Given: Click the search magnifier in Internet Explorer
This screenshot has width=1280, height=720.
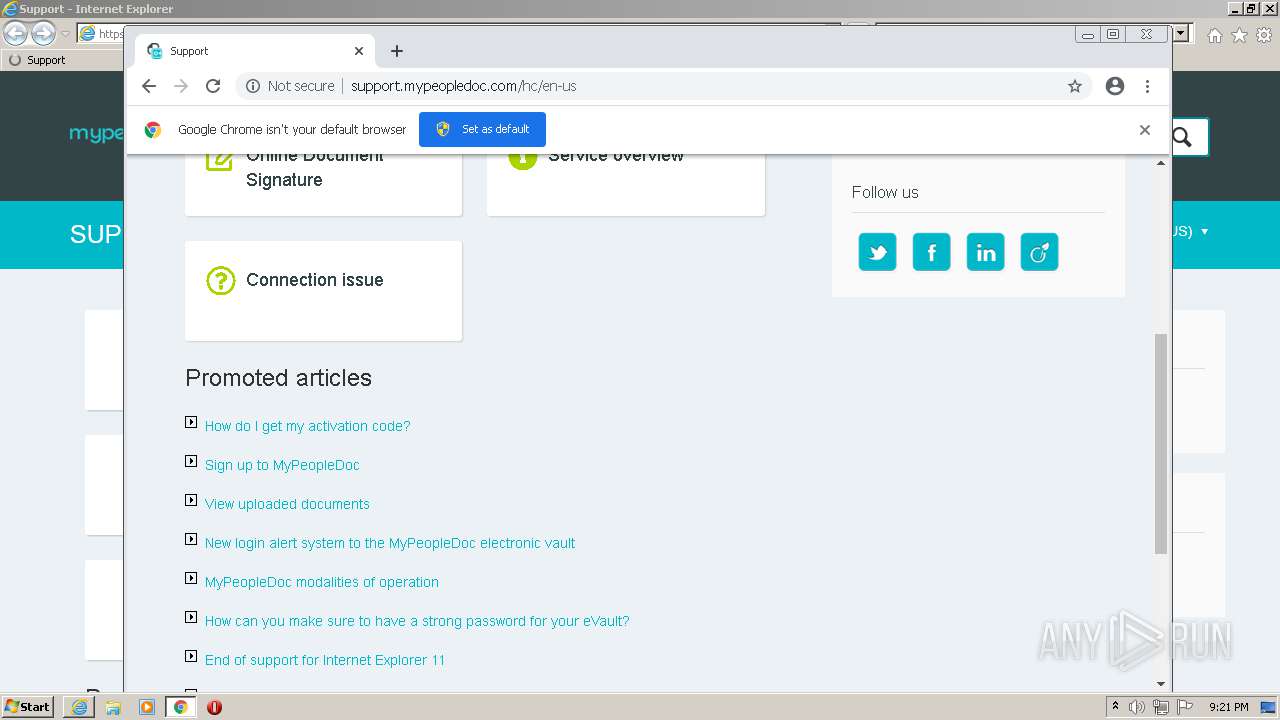Looking at the screenshot, I should tap(1182, 137).
